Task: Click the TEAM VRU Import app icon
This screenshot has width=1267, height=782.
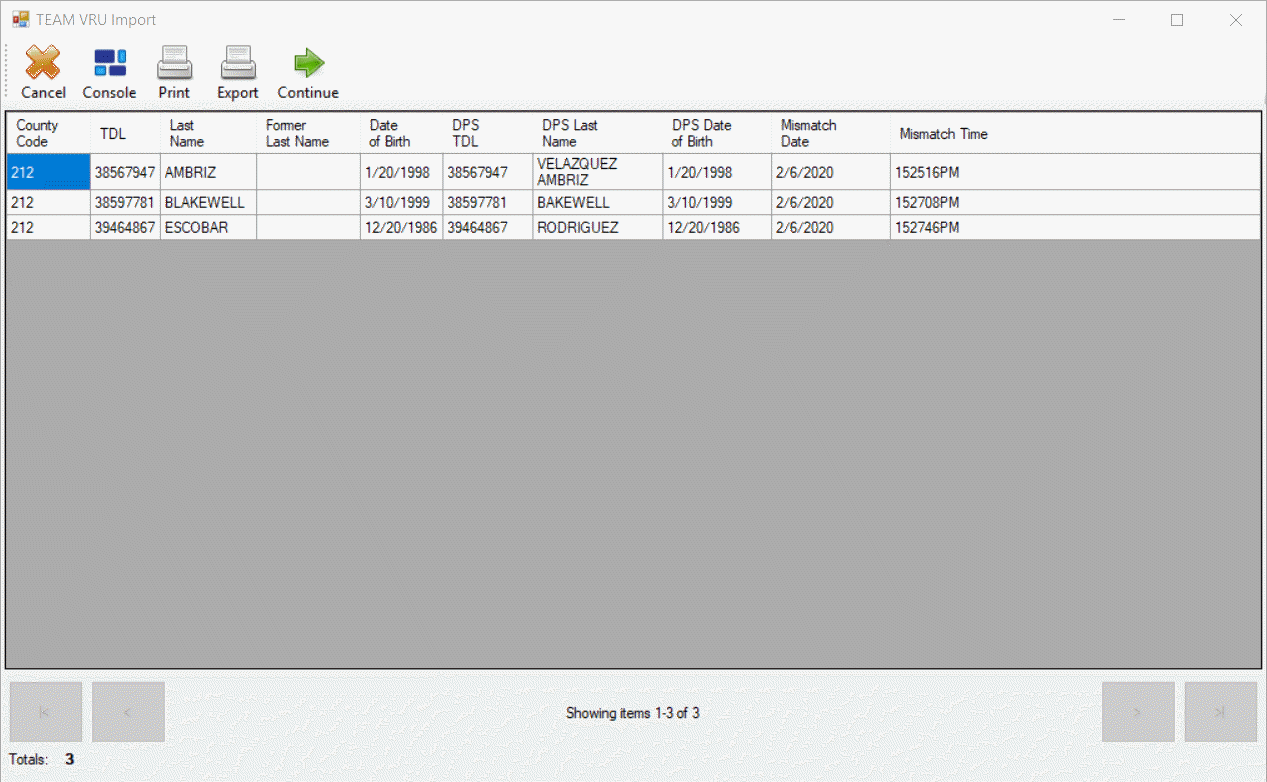Action: pyautogui.click(x=20, y=19)
